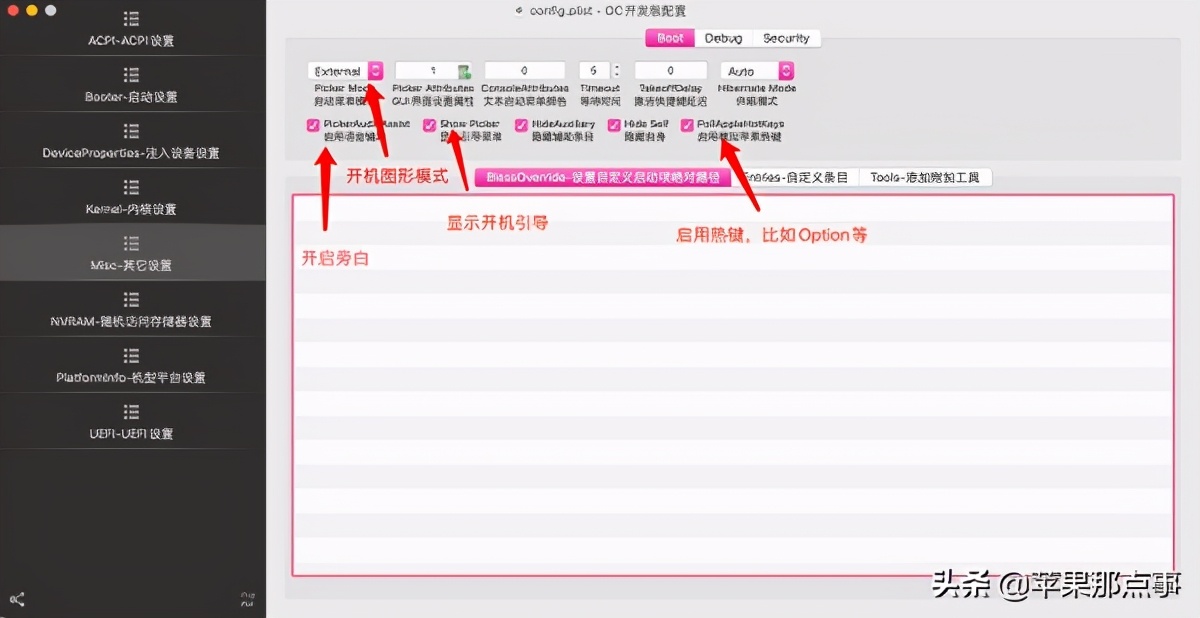Switch to the Debug tab
Screen dimensions: 1200x618
(723, 38)
